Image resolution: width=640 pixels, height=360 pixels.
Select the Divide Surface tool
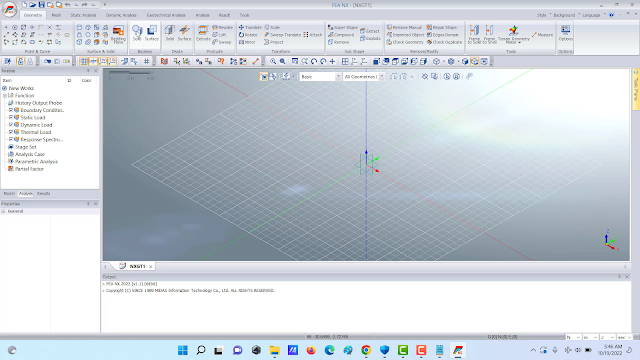pos(184,33)
